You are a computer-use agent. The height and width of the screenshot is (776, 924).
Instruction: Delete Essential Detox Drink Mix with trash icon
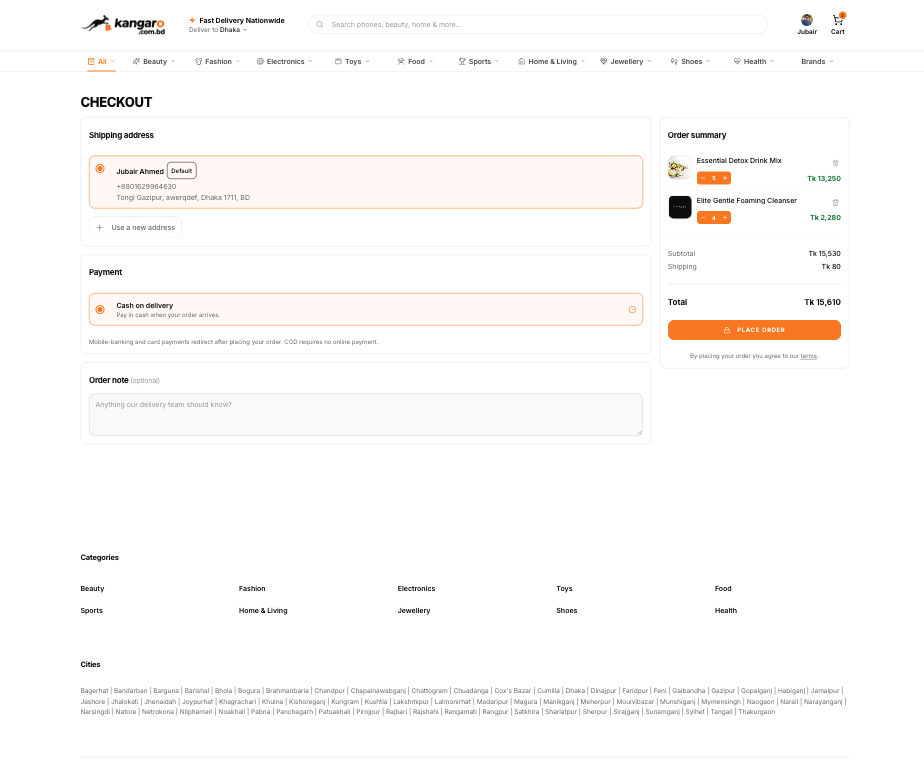835,163
